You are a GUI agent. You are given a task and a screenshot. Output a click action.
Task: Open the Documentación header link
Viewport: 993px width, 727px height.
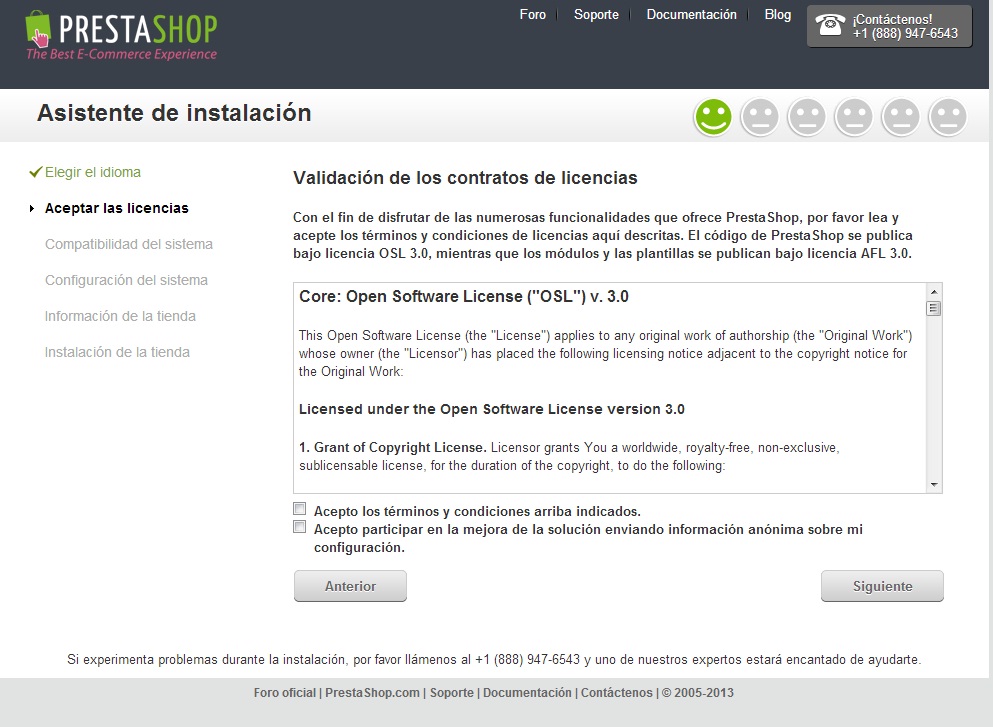(x=692, y=15)
